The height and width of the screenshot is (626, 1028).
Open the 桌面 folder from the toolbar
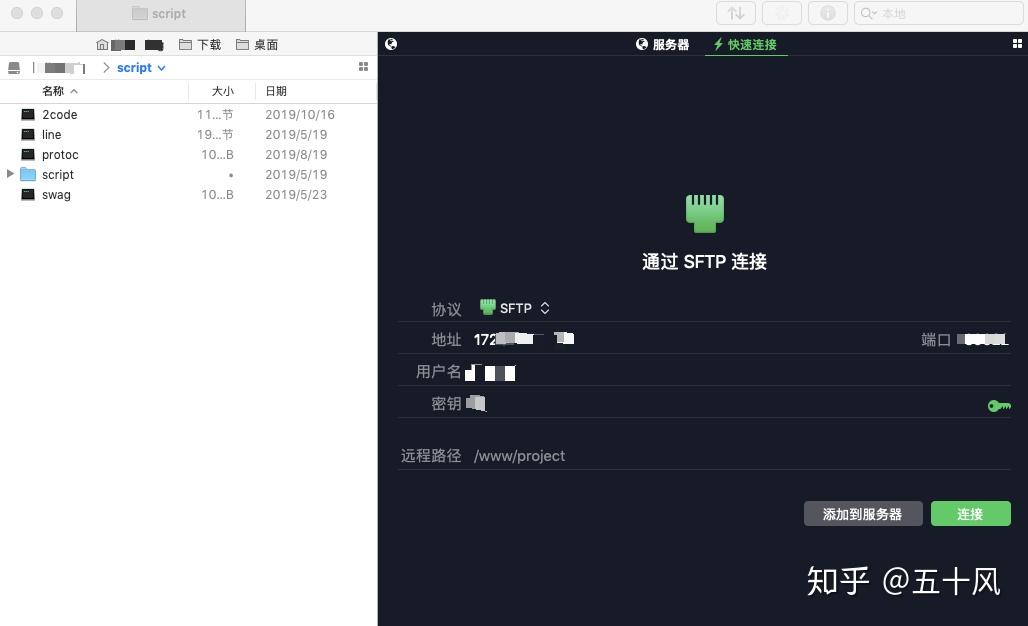[258, 44]
